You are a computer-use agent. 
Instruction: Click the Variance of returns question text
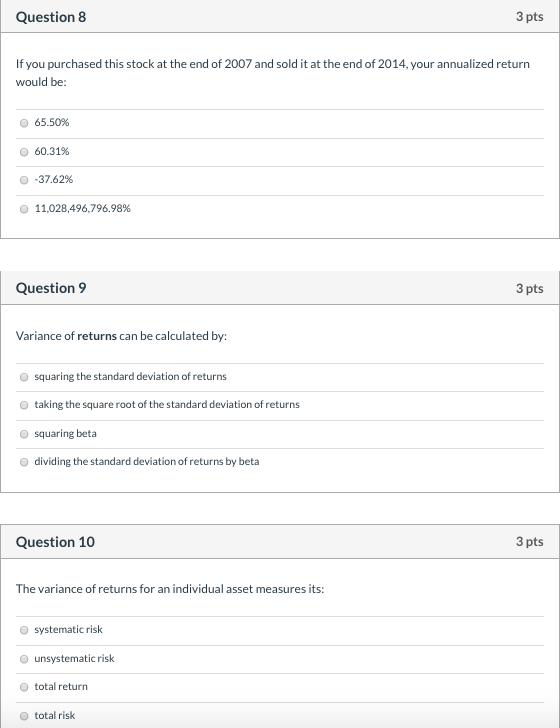click(x=121, y=336)
